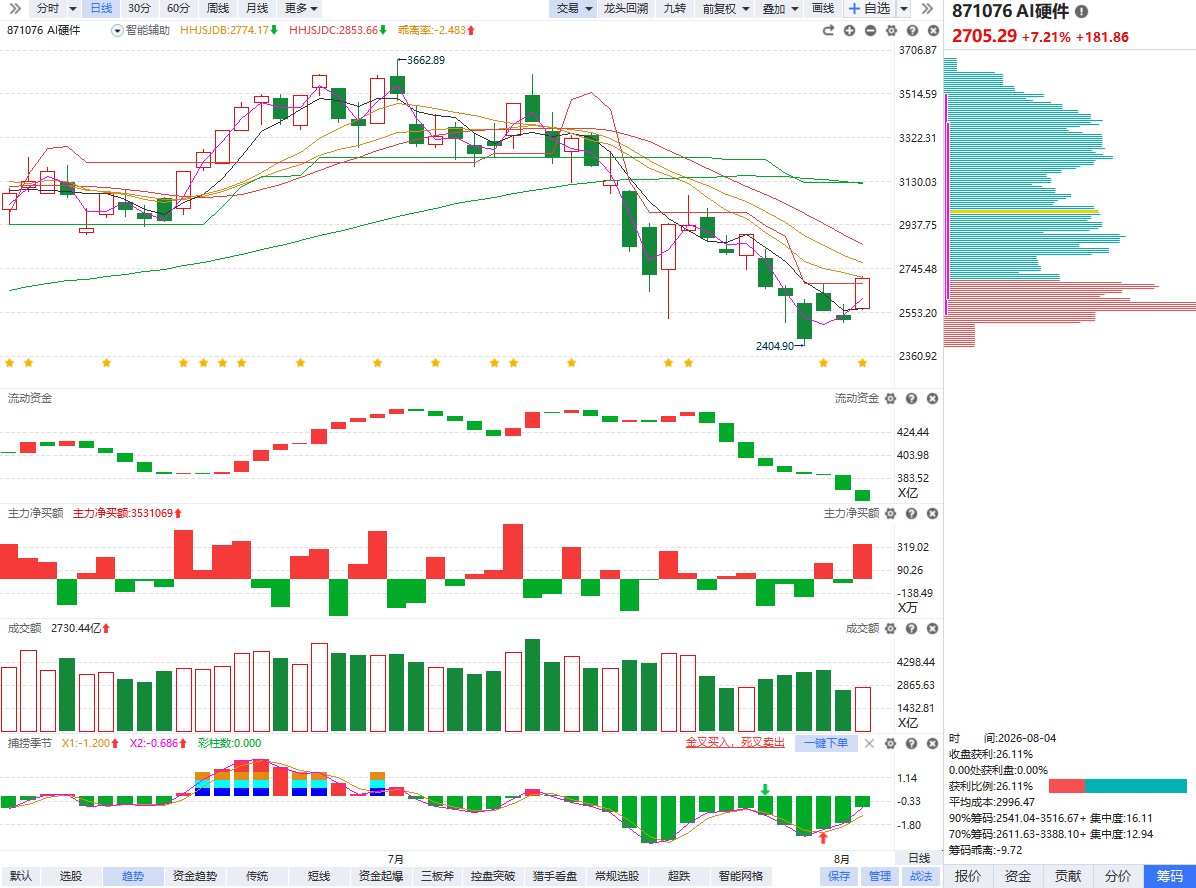Open settings gear for 成交额 panel

click(890, 629)
